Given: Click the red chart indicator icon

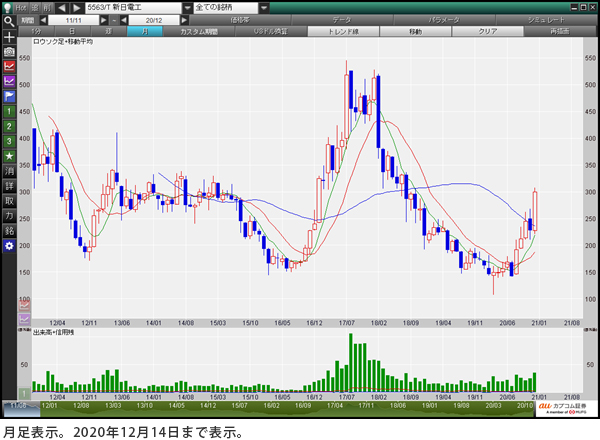Looking at the screenshot, I should pyautogui.click(x=9, y=67).
